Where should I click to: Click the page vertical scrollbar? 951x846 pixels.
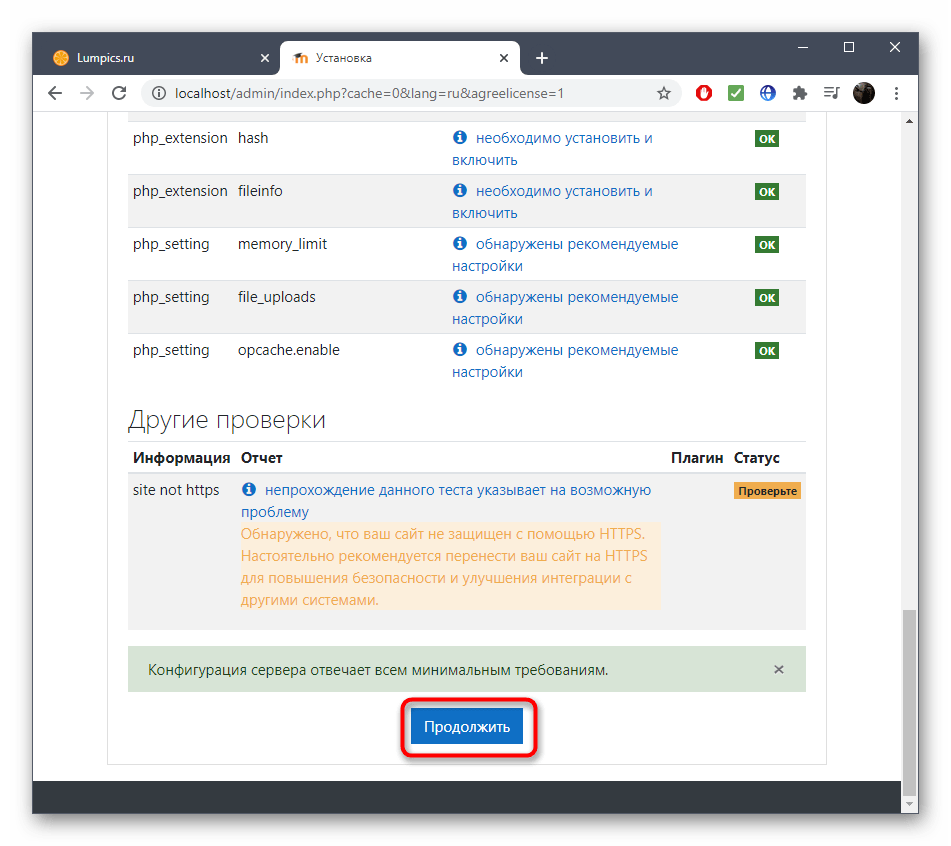909,700
